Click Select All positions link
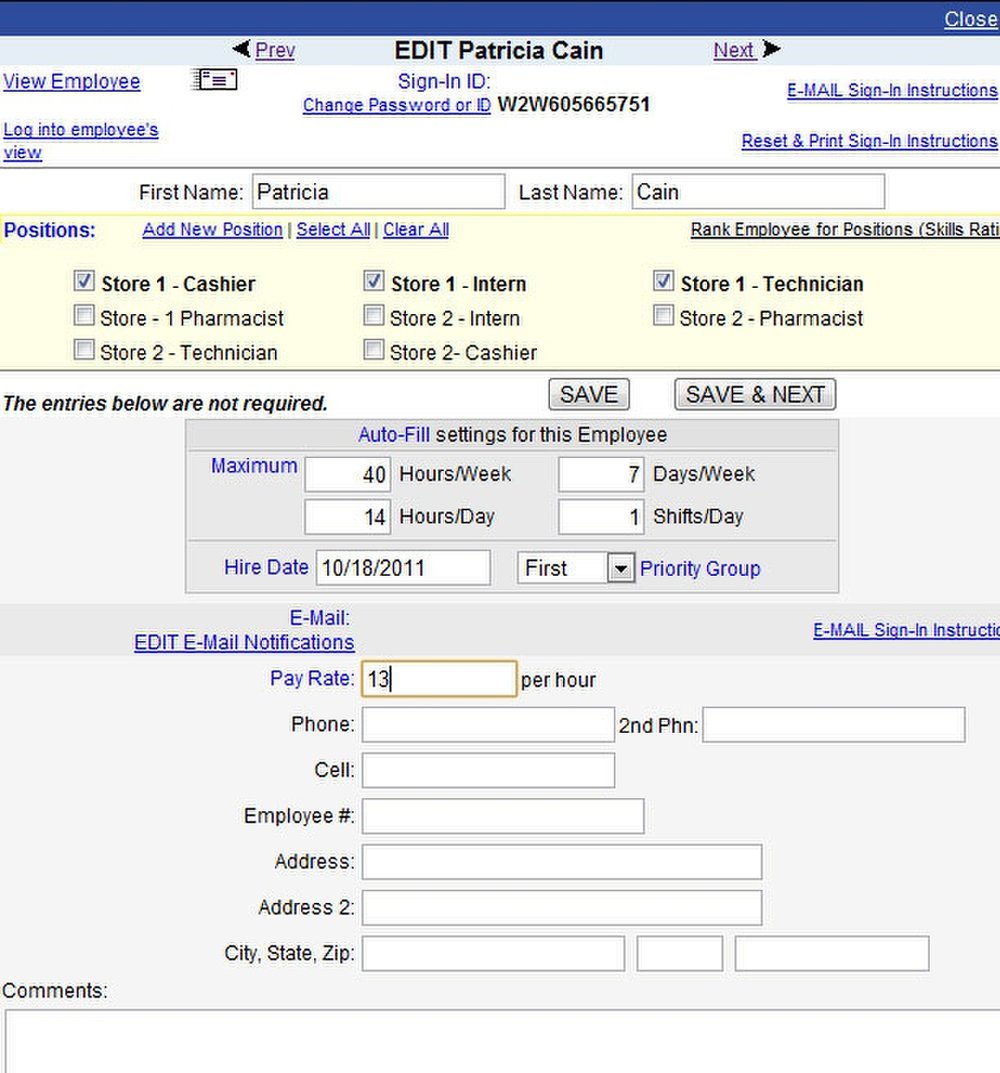Image resolution: width=1000 pixels, height=1073 pixels. pyautogui.click(x=333, y=229)
